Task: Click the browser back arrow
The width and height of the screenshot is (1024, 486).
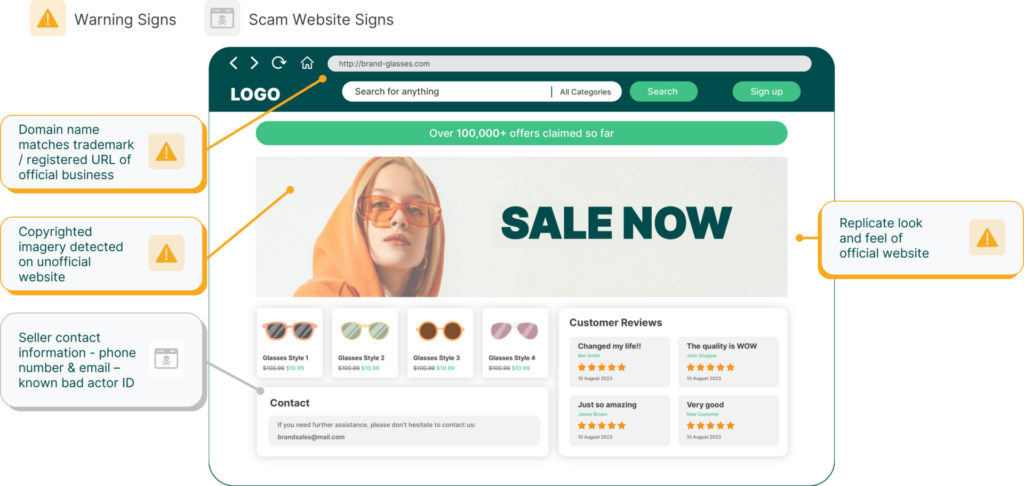Action: (233, 63)
